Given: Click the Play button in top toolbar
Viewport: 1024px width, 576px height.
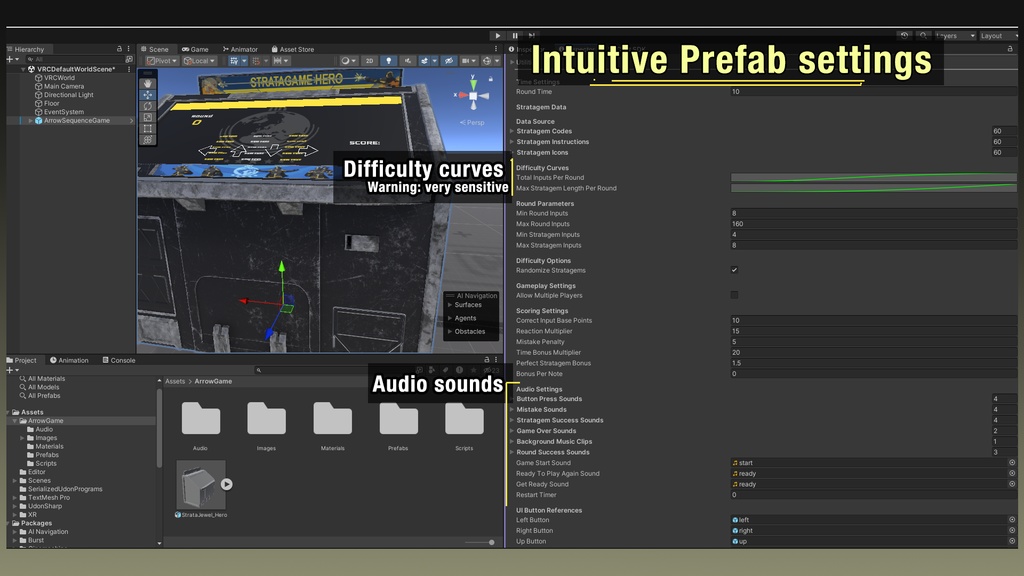Looking at the screenshot, I should tap(498, 36).
